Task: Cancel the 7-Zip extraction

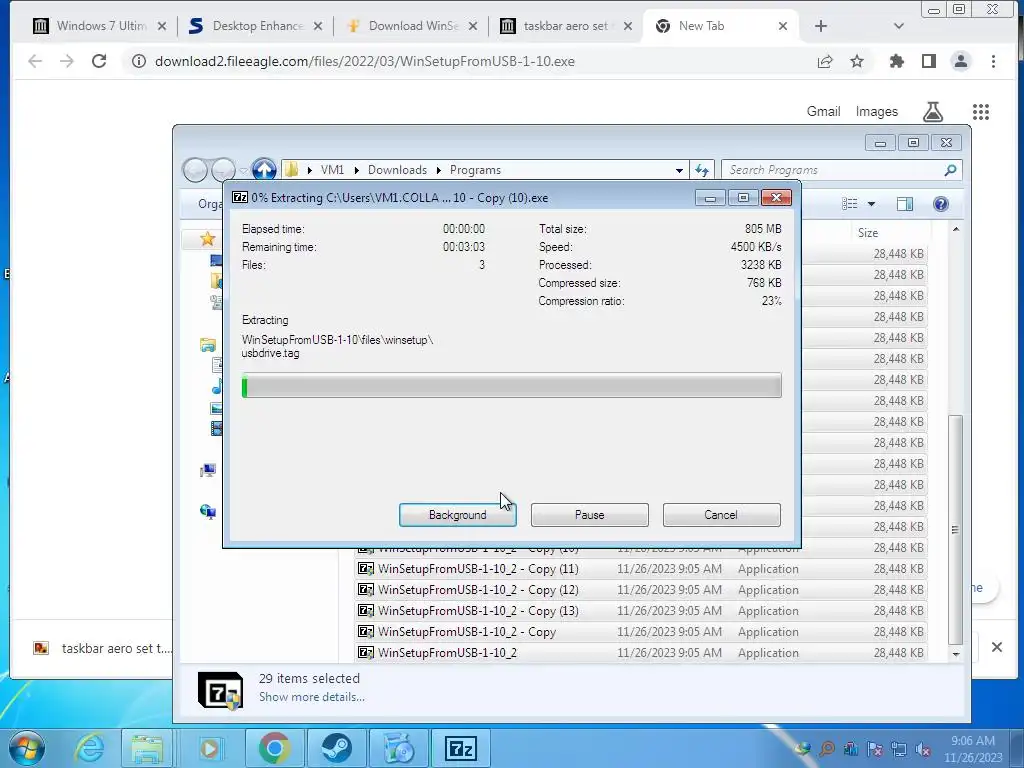Action: 721,515
